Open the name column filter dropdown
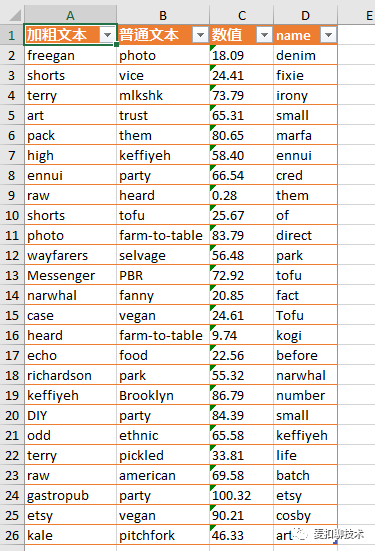375x551 pixels. coord(329,35)
